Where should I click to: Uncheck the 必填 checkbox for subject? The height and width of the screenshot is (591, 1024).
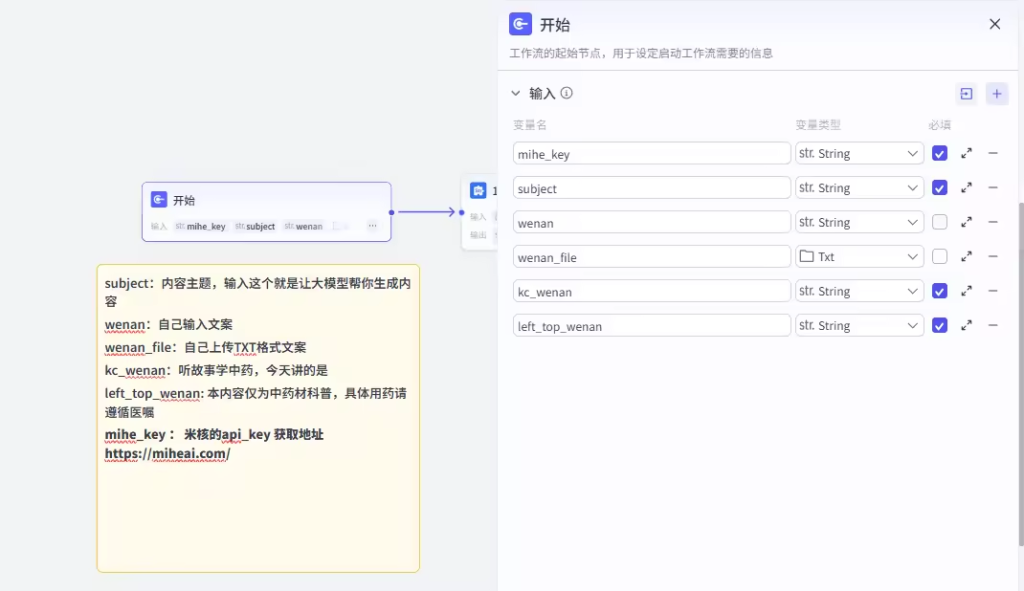939,187
